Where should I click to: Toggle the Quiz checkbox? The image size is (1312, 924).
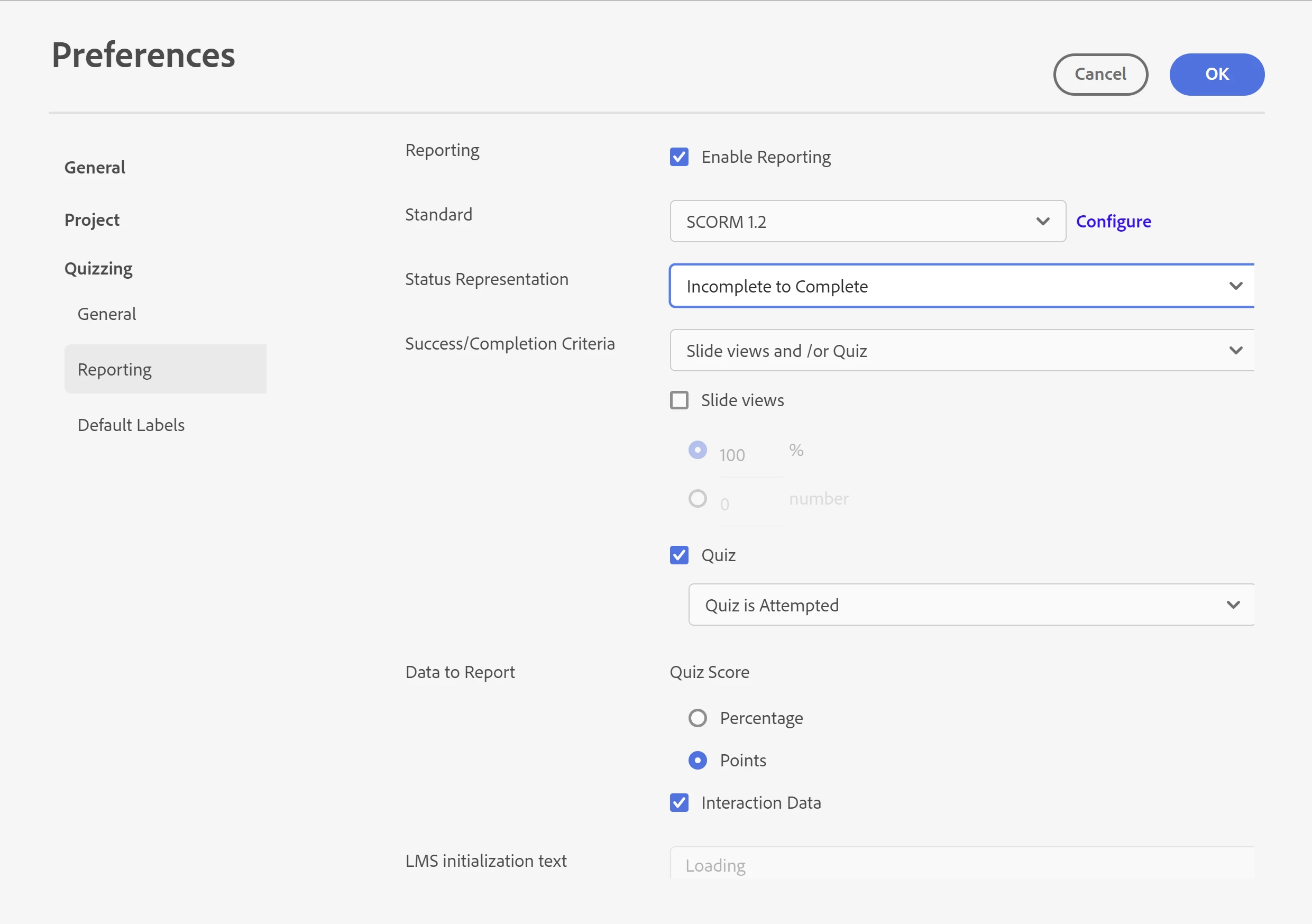(x=679, y=555)
